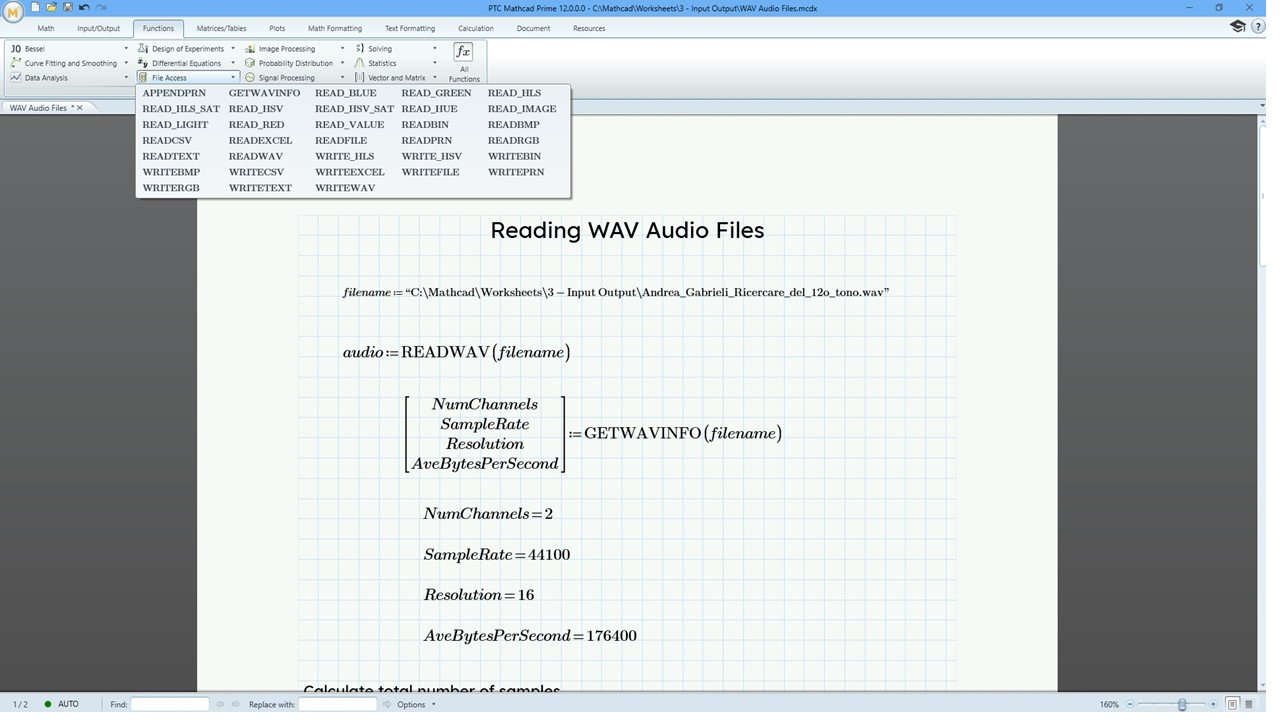
Task: Click the find previous arrow icon
Action: (x=220, y=704)
